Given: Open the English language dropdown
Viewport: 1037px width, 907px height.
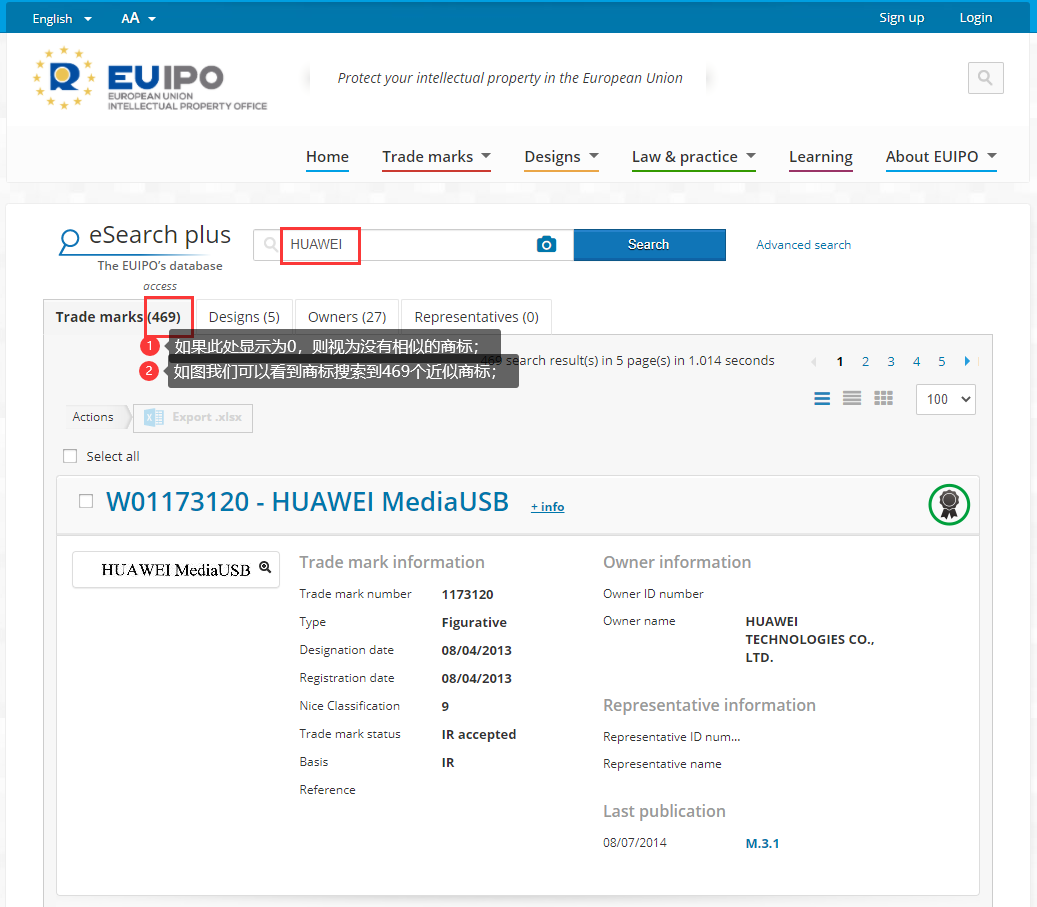Looking at the screenshot, I should tap(62, 19).
